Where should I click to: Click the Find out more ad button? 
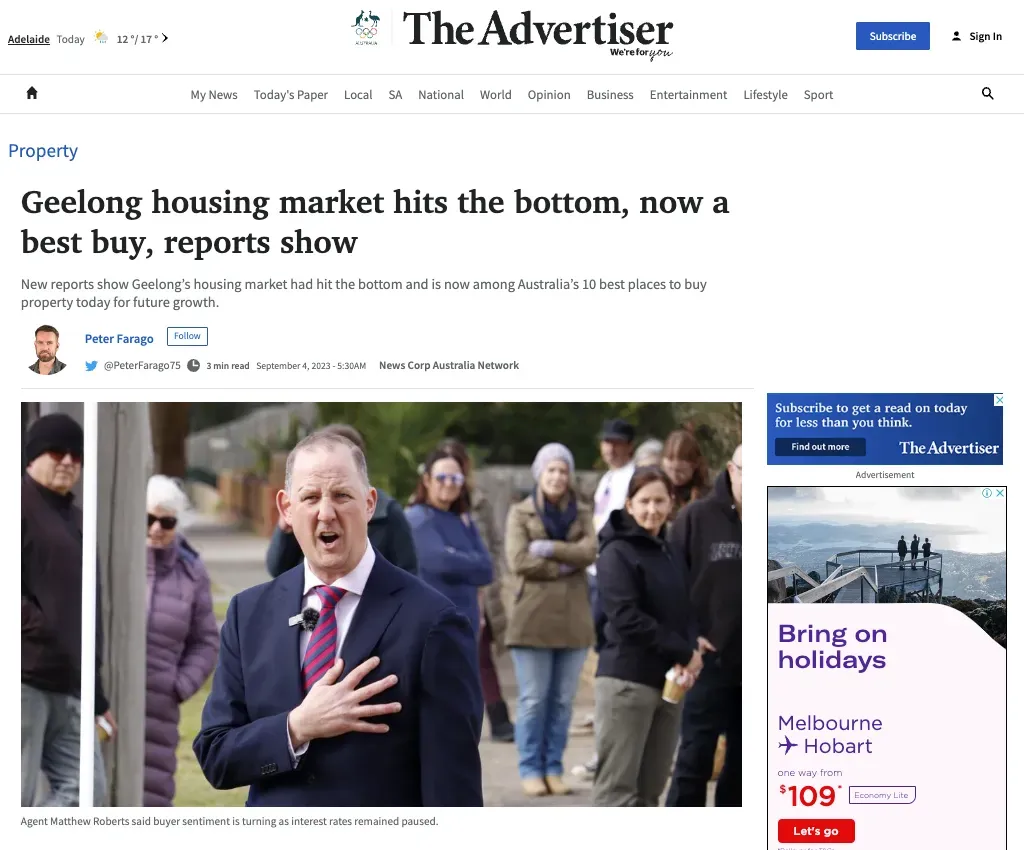click(820, 447)
